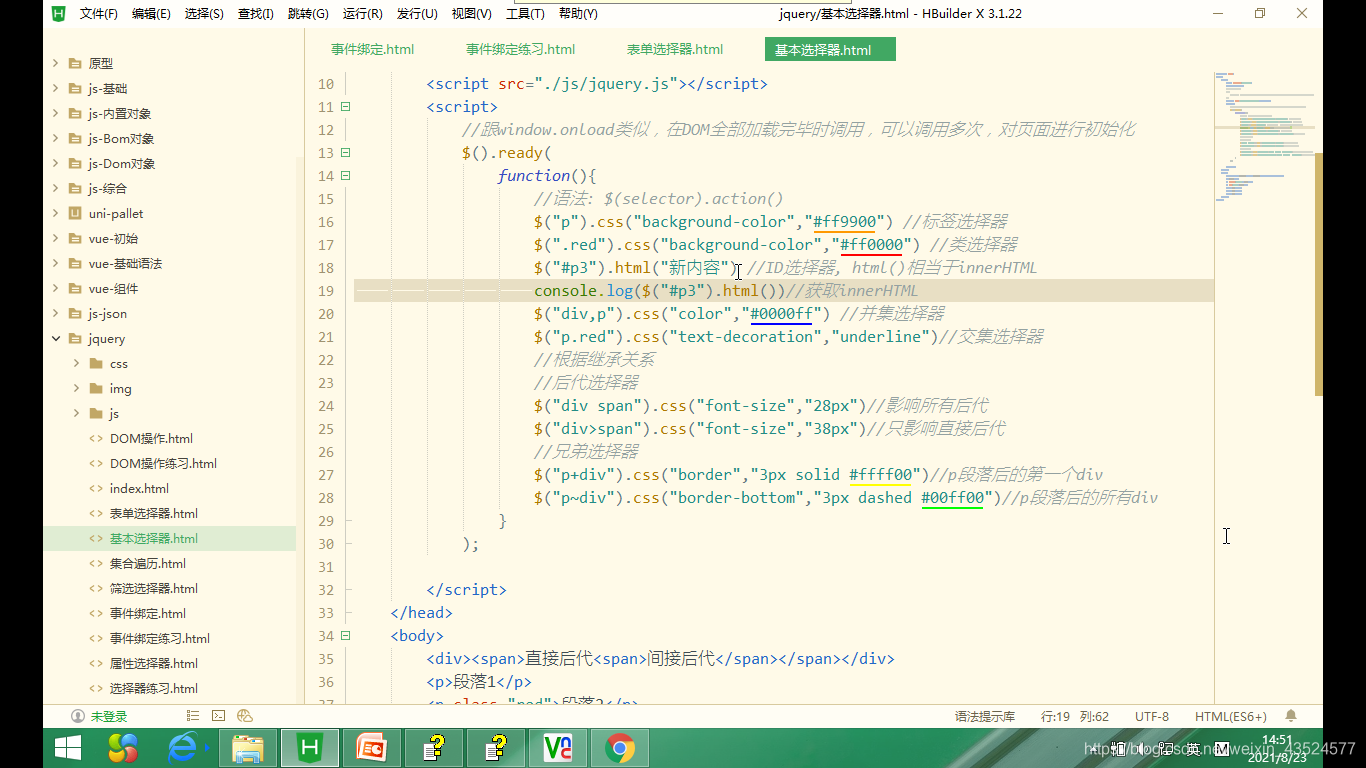Open File Explorer from taskbar
Viewport: 1366px width, 768px height.
click(247, 748)
